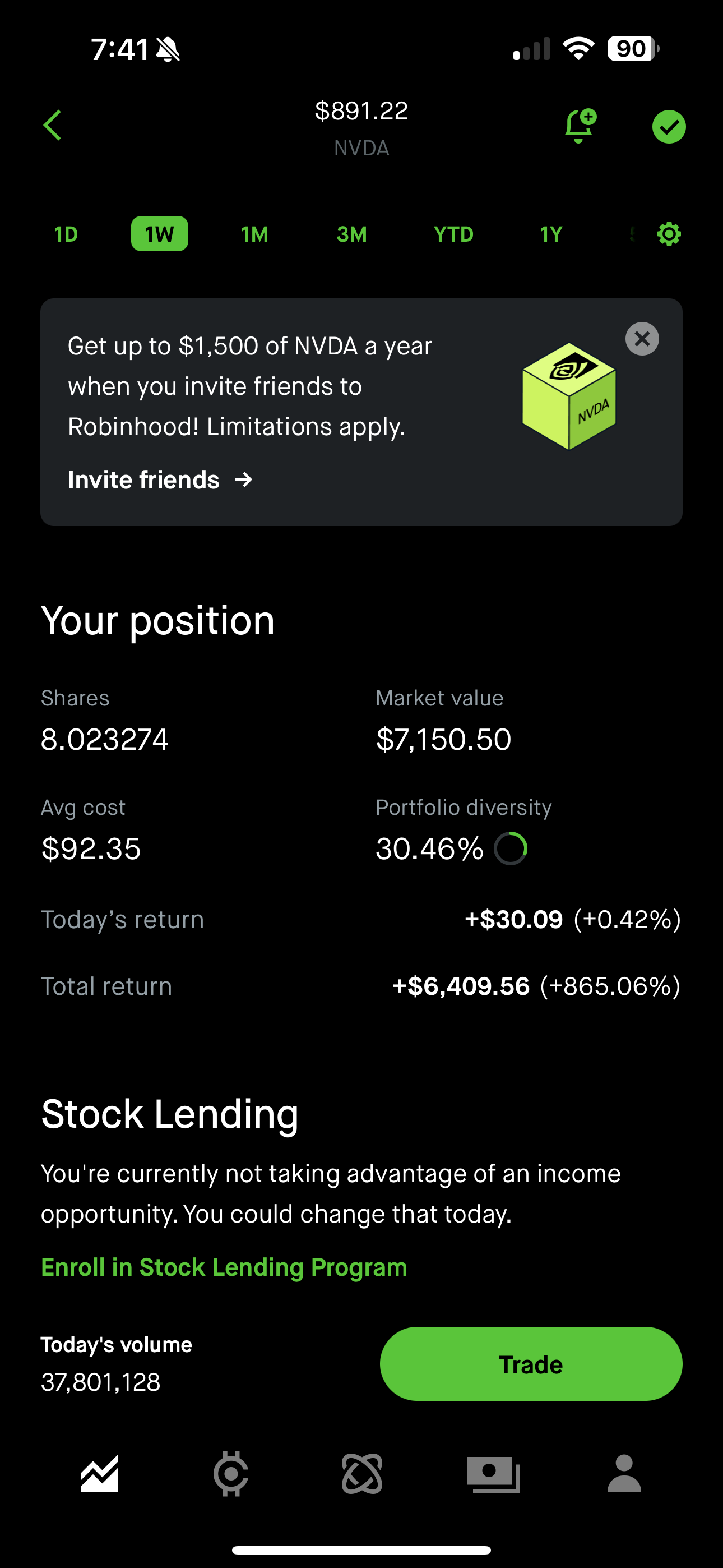723x1568 pixels.
Task: Open the crypto tab icon
Action: (x=362, y=1474)
